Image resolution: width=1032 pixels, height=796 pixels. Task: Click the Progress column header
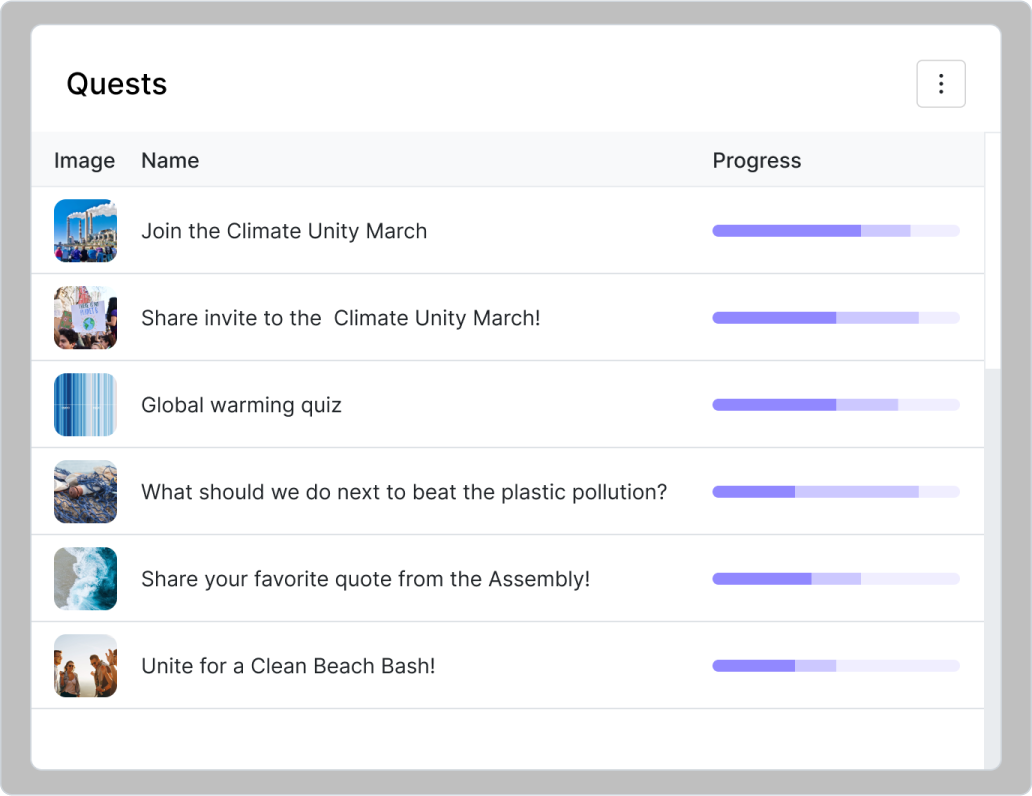coord(756,161)
